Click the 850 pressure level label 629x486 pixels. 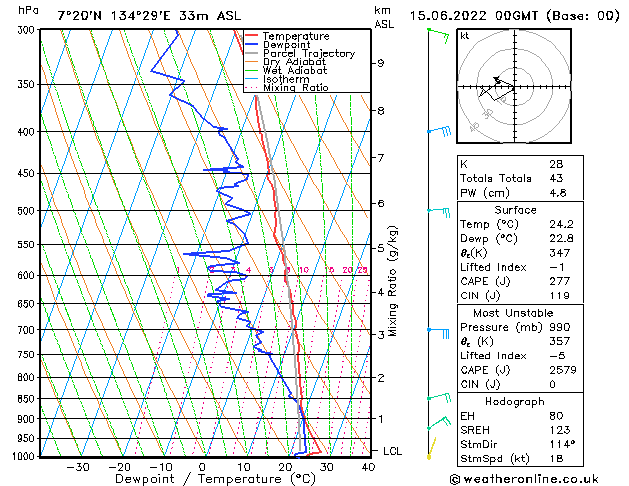(x=28, y=399)
